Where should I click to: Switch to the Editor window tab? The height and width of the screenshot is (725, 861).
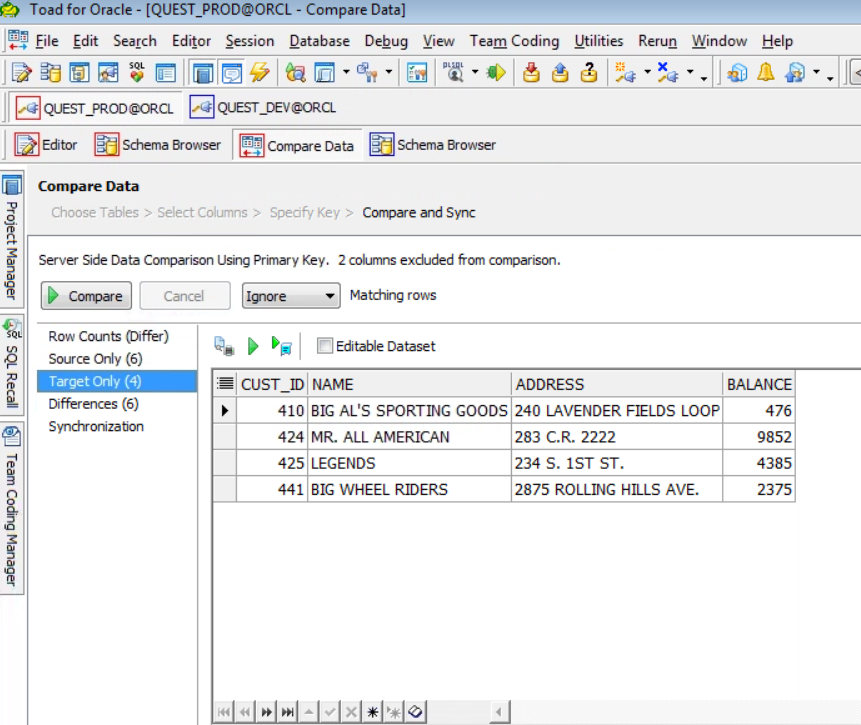click(46, 145)
